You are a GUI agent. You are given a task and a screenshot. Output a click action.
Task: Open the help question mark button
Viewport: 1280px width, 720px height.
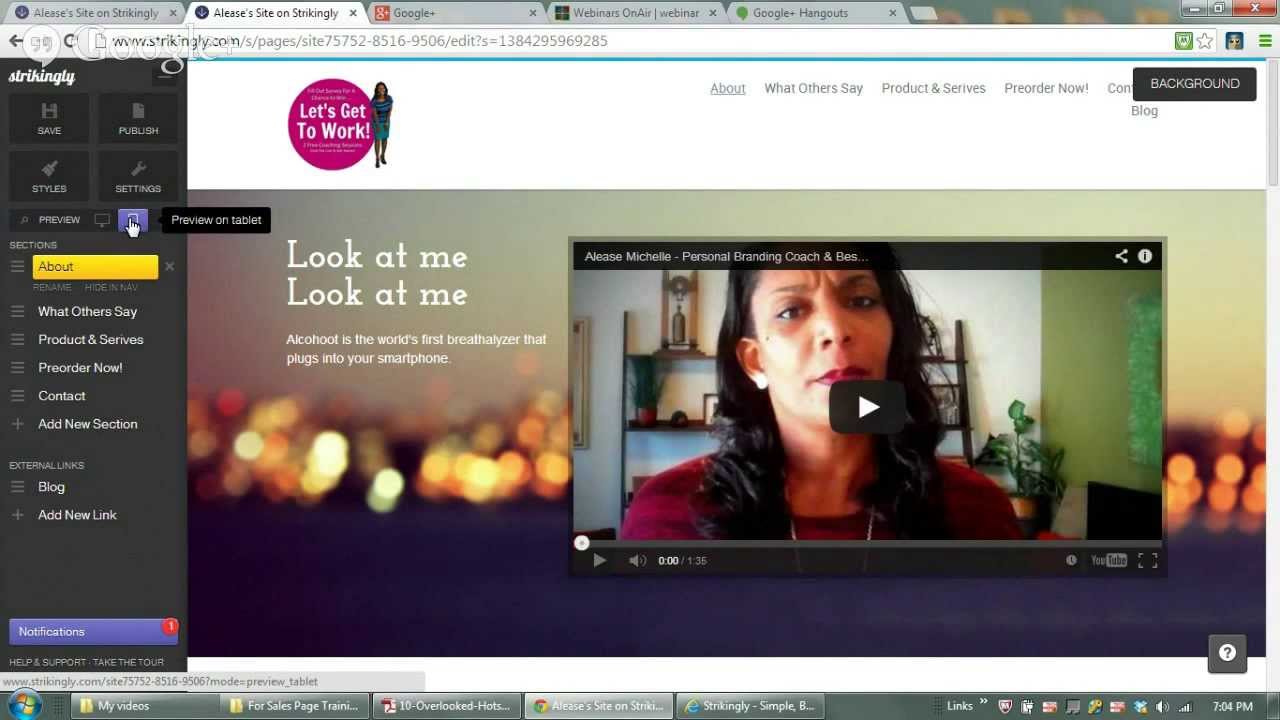[x=1227, y=653]
